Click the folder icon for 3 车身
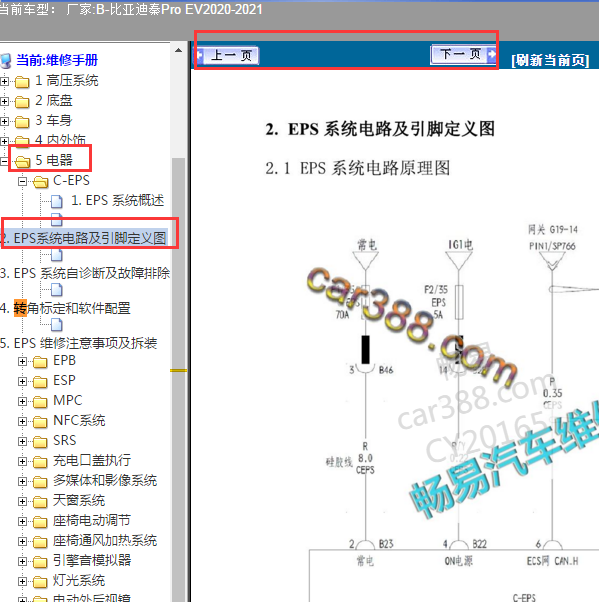The width and height of the screenshot is (599, 602). tap(22, 122)
